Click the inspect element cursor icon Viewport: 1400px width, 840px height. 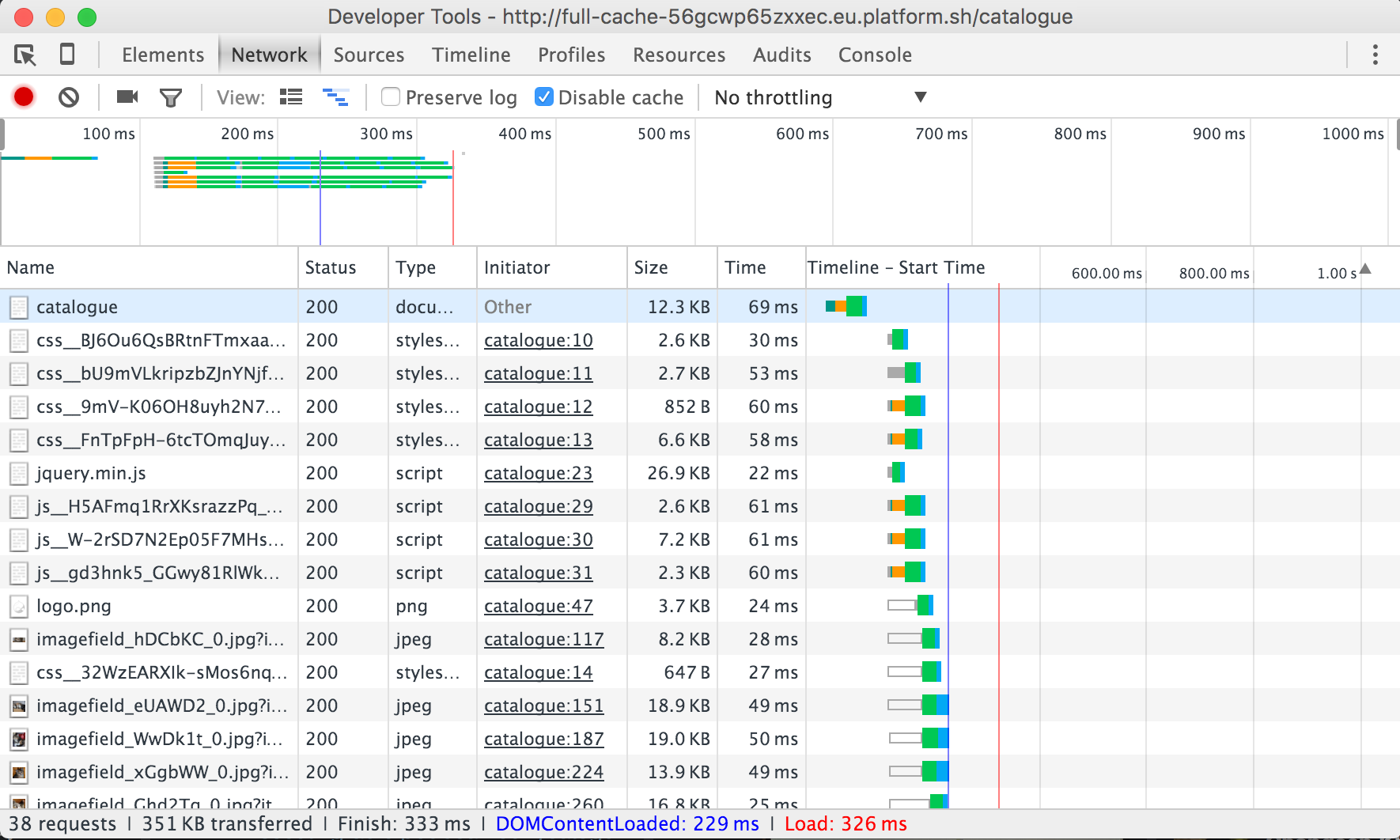(x=25, y=55)
